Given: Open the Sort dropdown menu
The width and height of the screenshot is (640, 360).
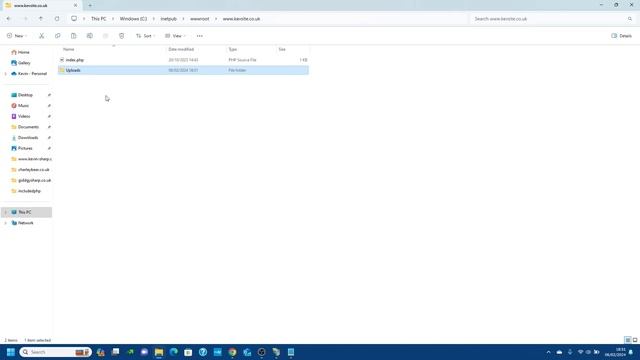Looking at the screenshot, I should 145,36.
